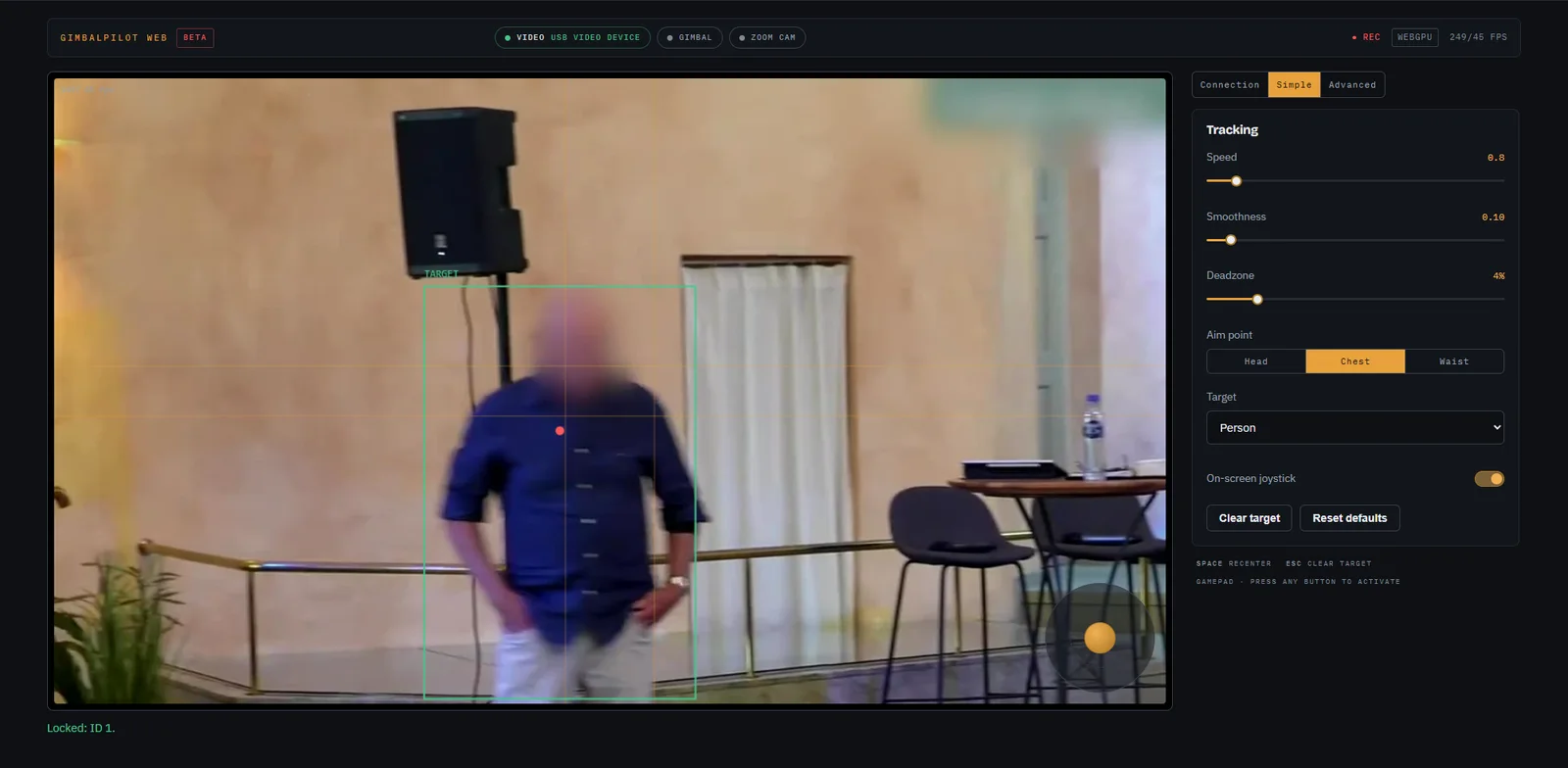
Task: Click the Zoom Cam status pill
Action: coord(767,37)
